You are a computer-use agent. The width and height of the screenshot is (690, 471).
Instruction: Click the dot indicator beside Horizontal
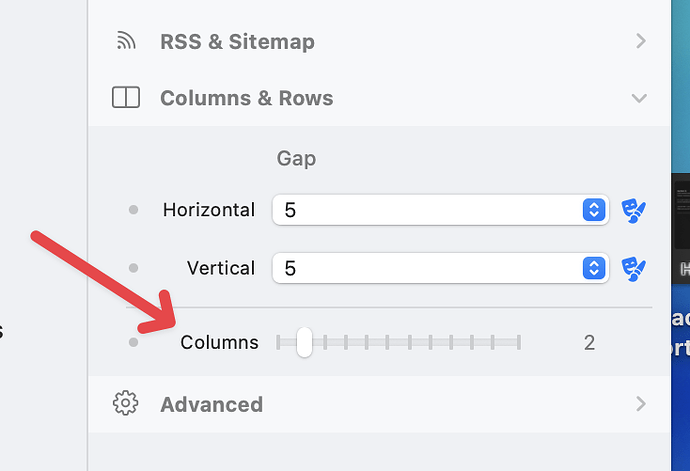point(133,210)
